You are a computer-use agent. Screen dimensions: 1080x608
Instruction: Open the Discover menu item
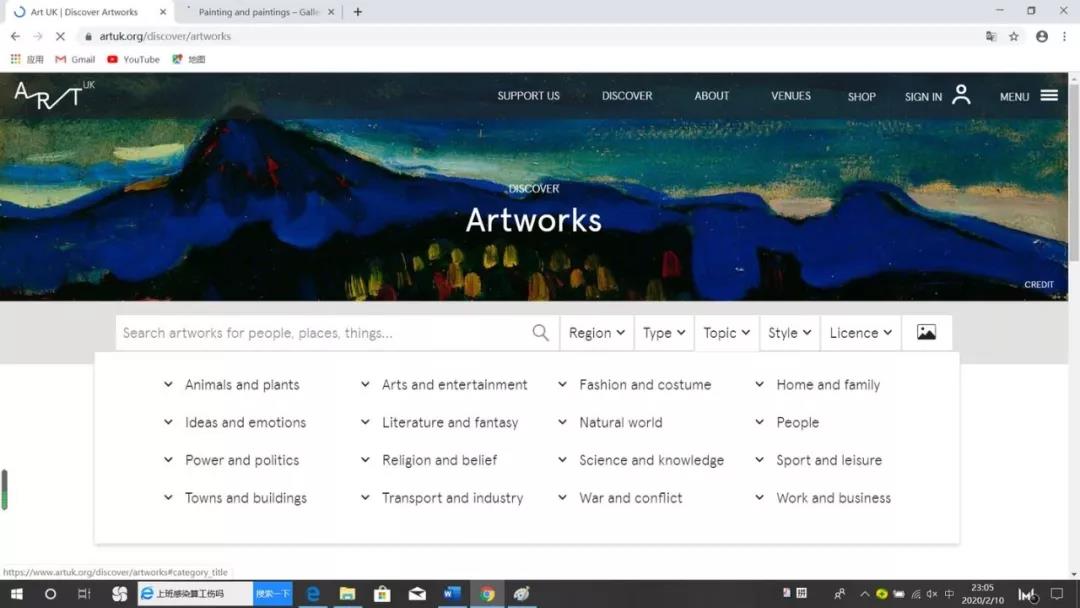pyautogui.click(x=626, y=96)
